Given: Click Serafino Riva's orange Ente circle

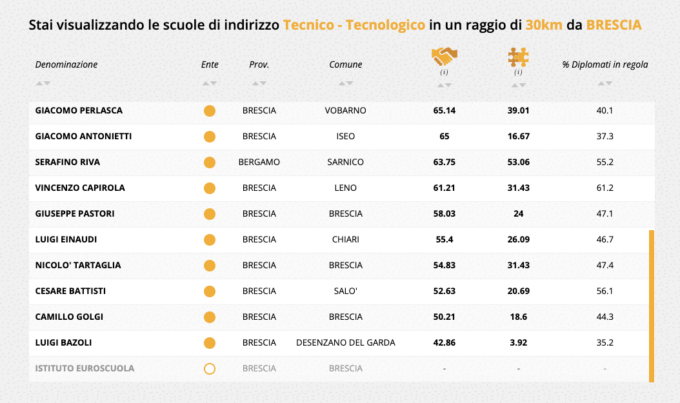Looking at the screenshot, I should 210,162.
